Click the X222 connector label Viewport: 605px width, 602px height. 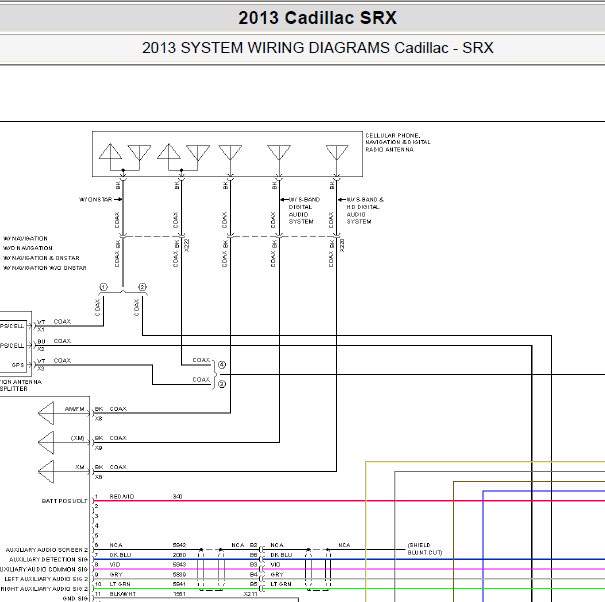187,245
